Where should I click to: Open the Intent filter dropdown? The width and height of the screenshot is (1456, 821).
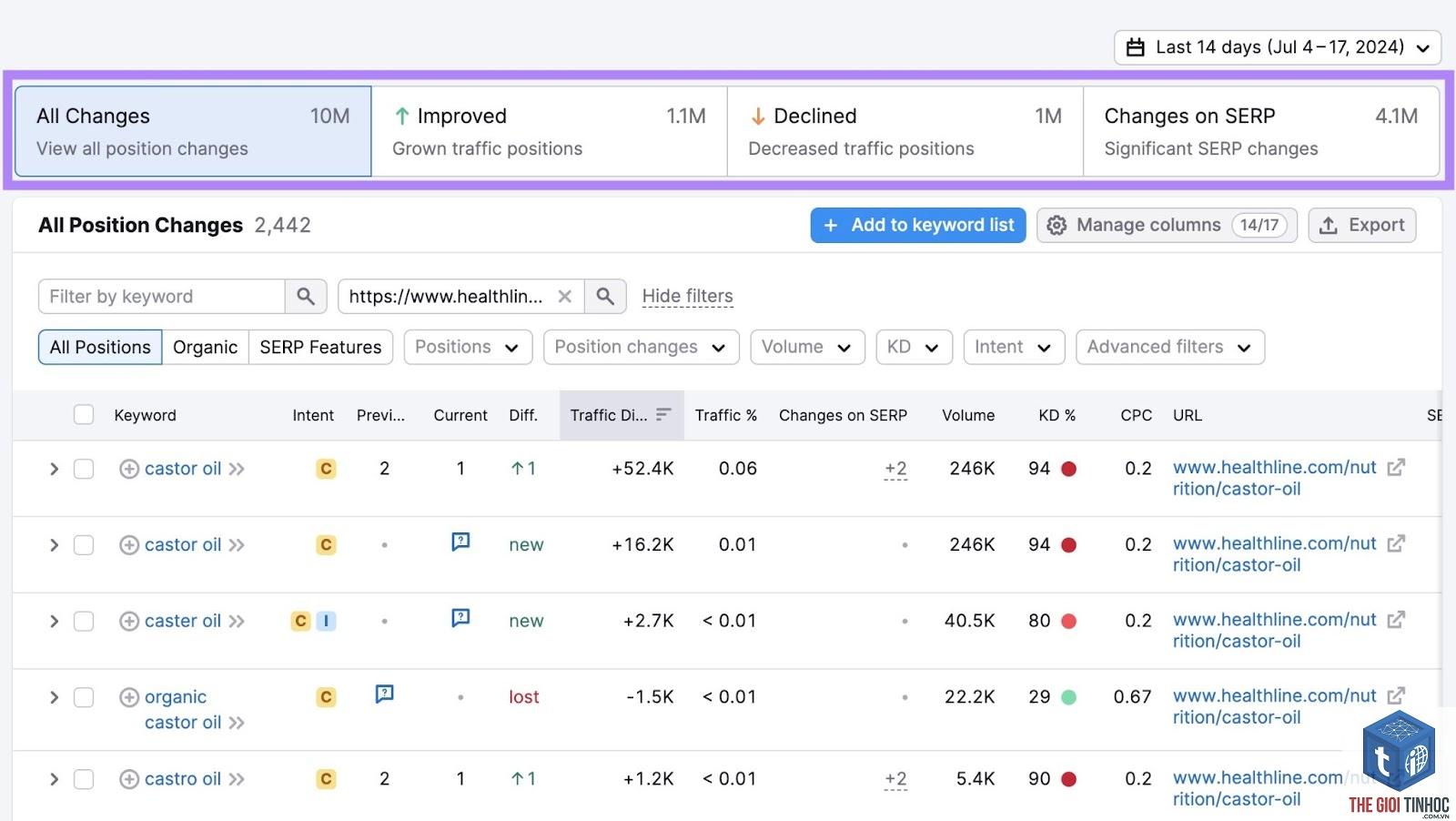click(1014, 347)
